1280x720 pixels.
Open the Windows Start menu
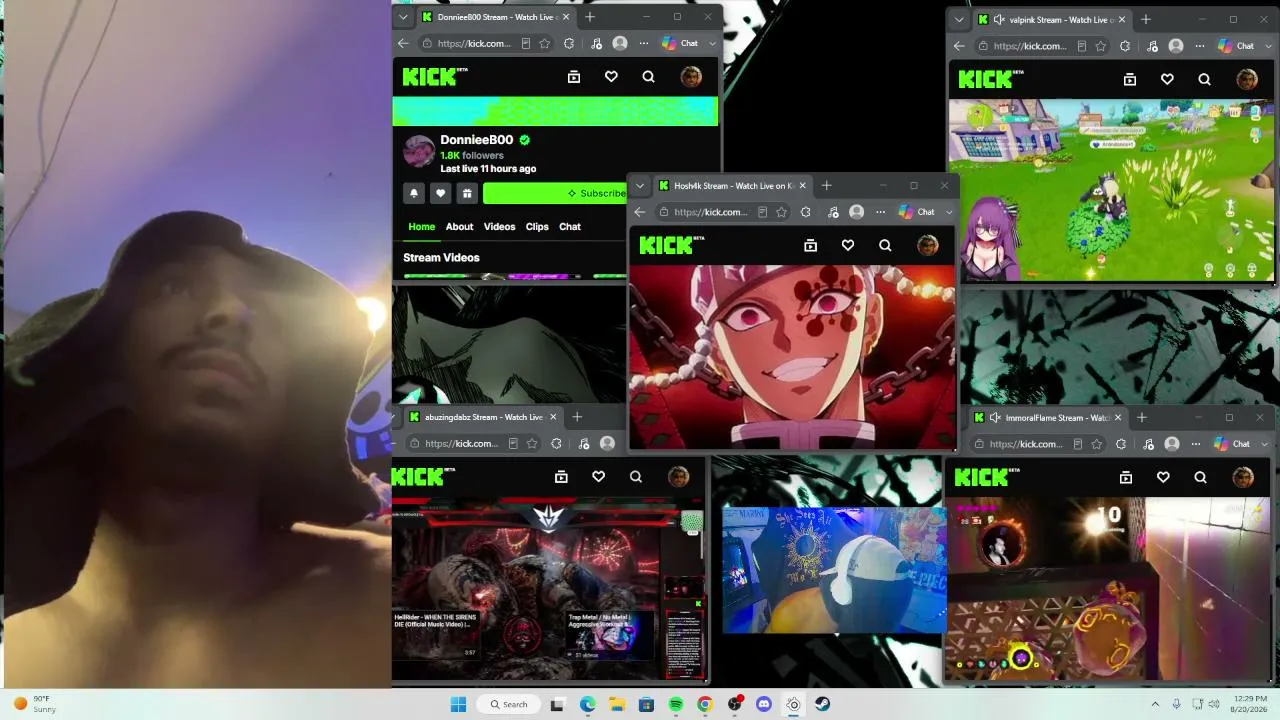[x=458, y=704]
